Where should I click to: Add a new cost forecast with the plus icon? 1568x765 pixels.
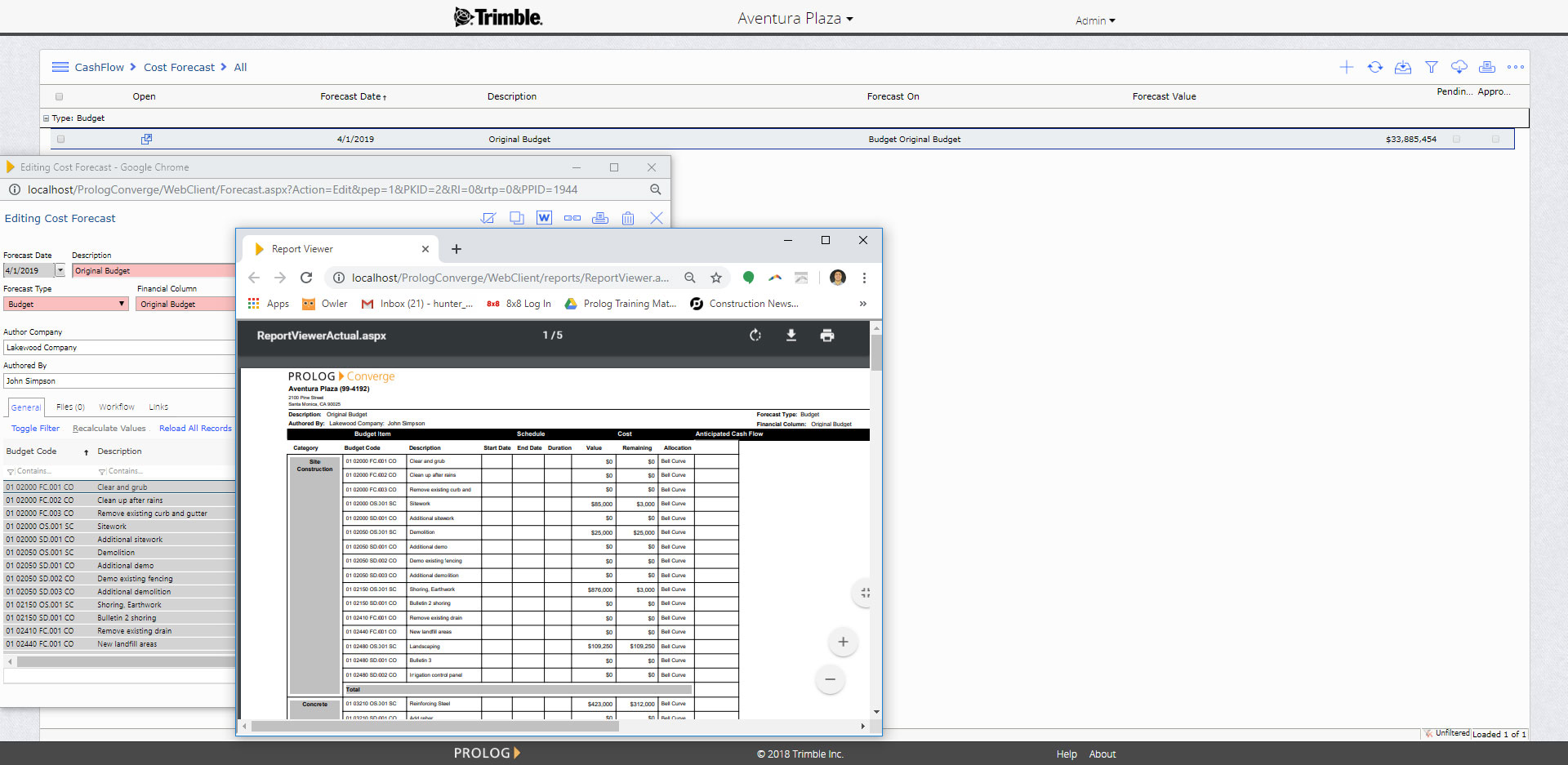pyautogui.click(x=1347, y=67)
